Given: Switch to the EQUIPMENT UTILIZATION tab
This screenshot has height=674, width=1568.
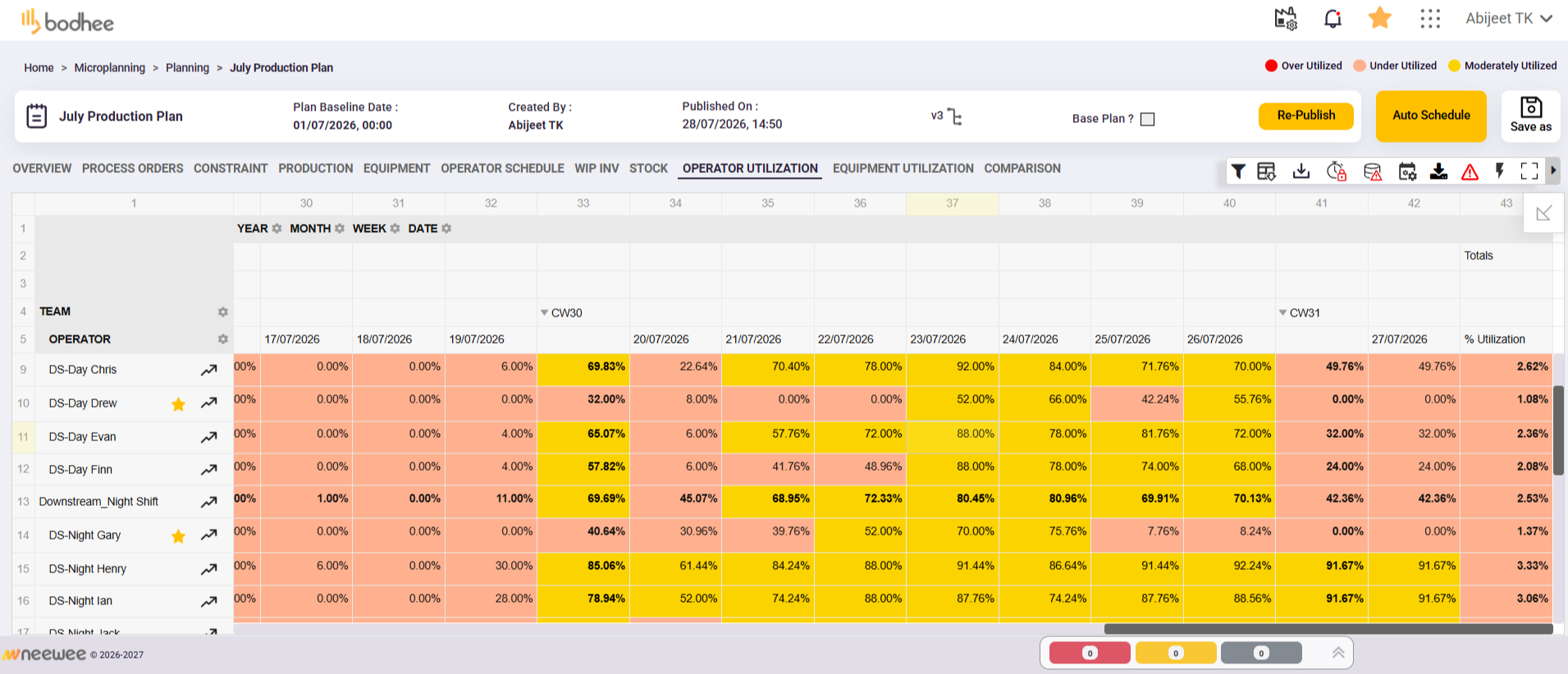Looking at the screenshot, I should pos(903,168).
